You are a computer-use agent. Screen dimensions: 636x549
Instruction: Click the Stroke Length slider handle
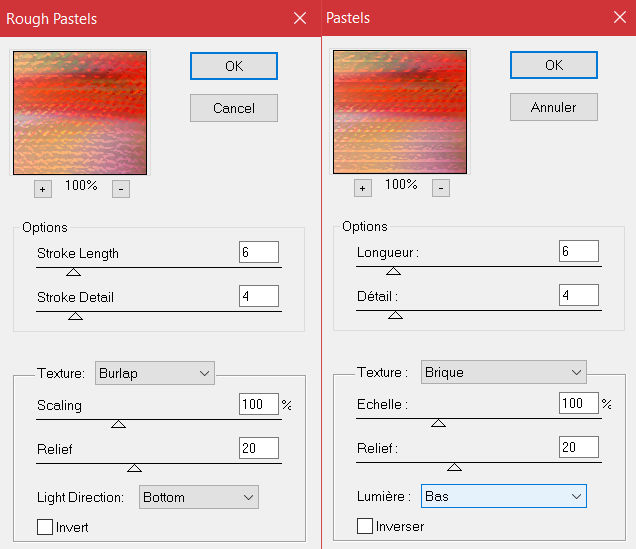coord(73,271)
